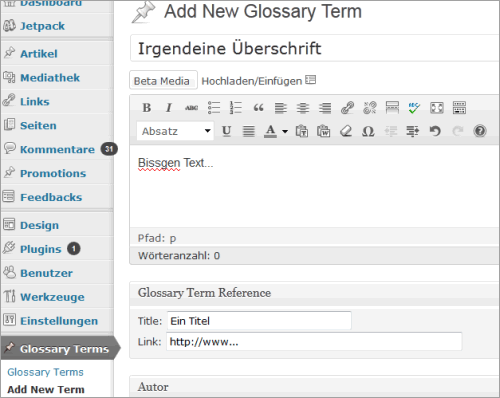This screenshot has width=500, height=398.
Task: Click the outdent icon
Action: click(391, 131)
